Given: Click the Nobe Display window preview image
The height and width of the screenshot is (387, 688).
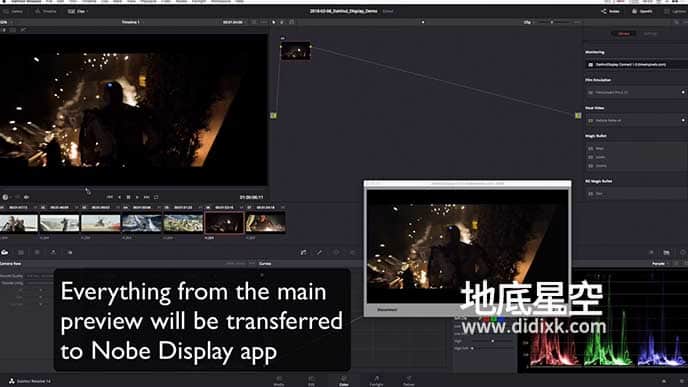Looking at the screenshot, I should pos(467,246).
